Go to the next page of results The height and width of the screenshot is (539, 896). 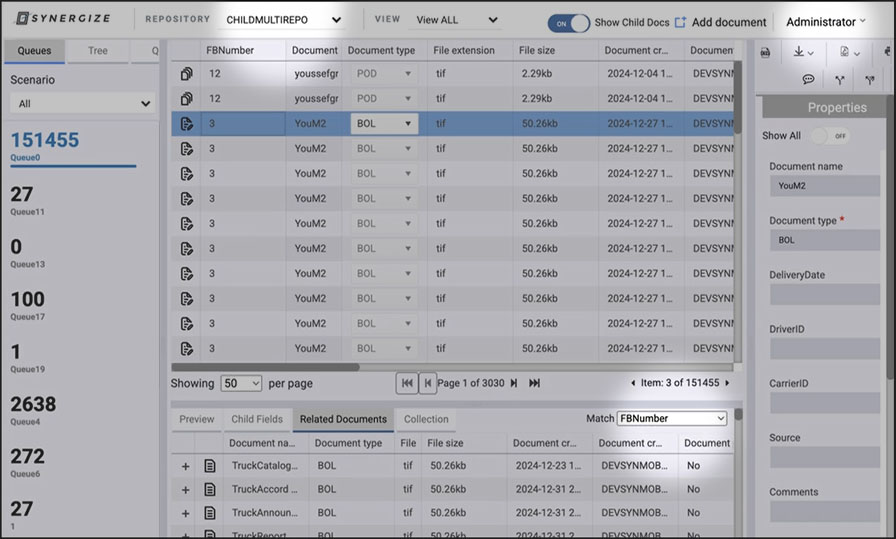514,383
